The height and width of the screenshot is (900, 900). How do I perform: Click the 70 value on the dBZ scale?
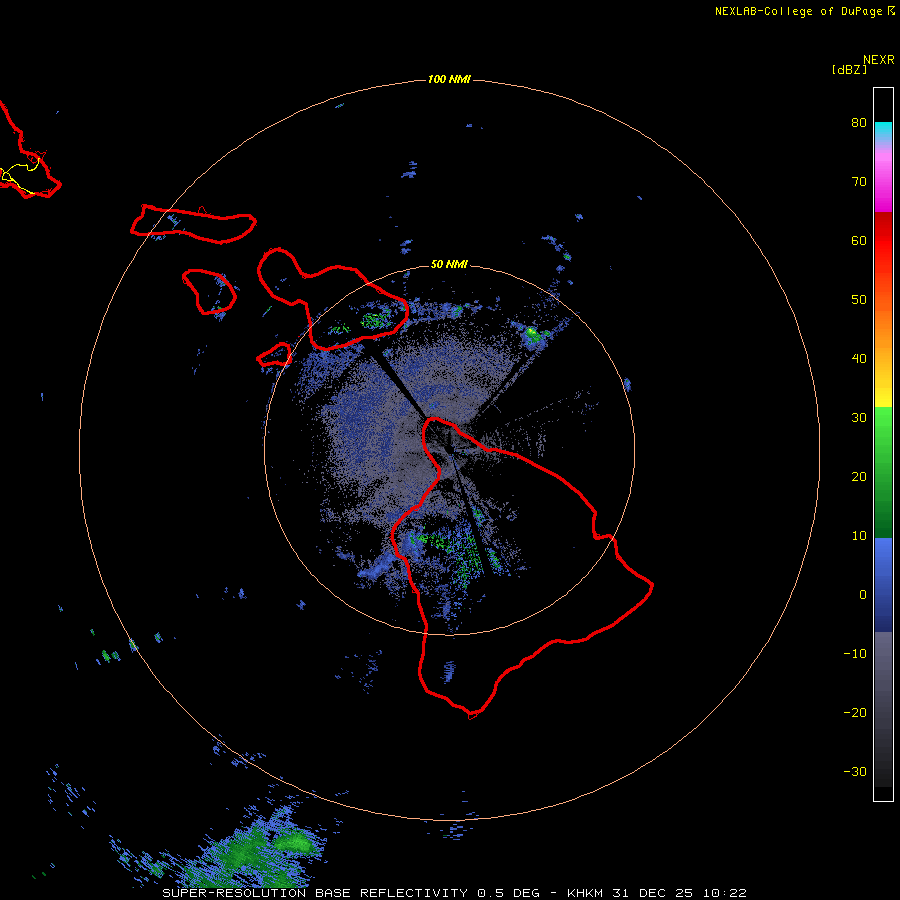(859, 182)
